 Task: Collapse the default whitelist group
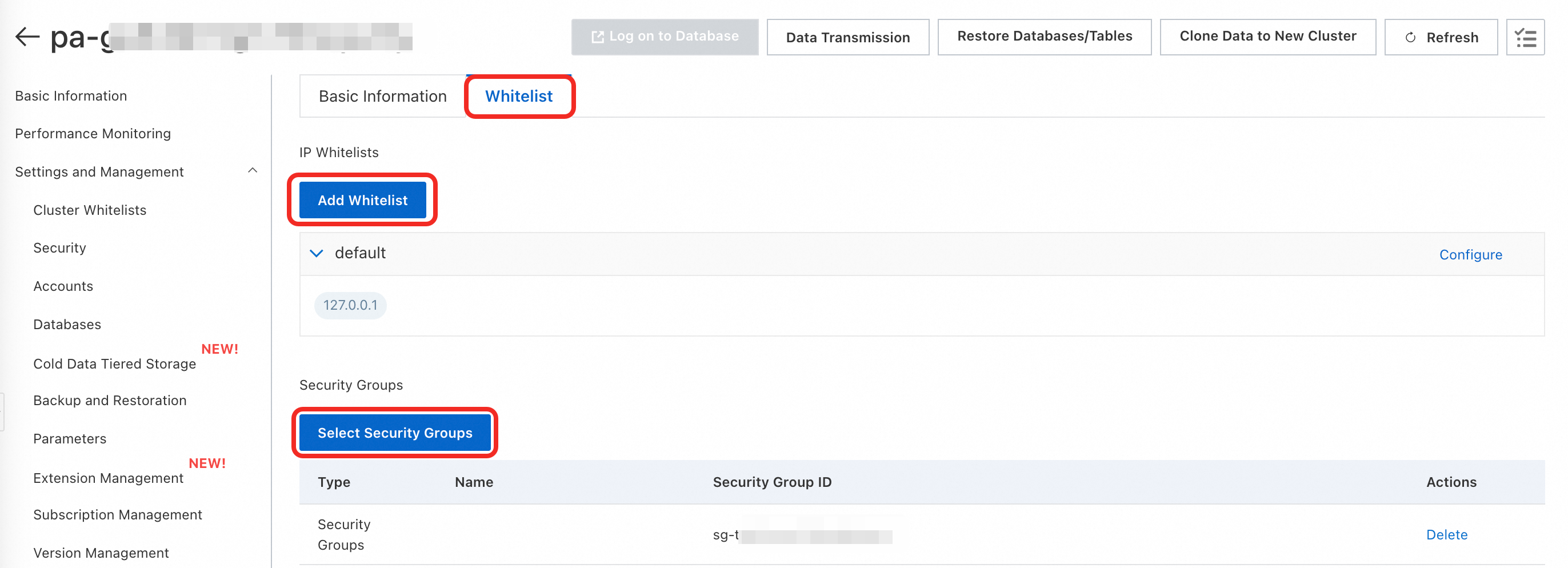click(317, 253)
